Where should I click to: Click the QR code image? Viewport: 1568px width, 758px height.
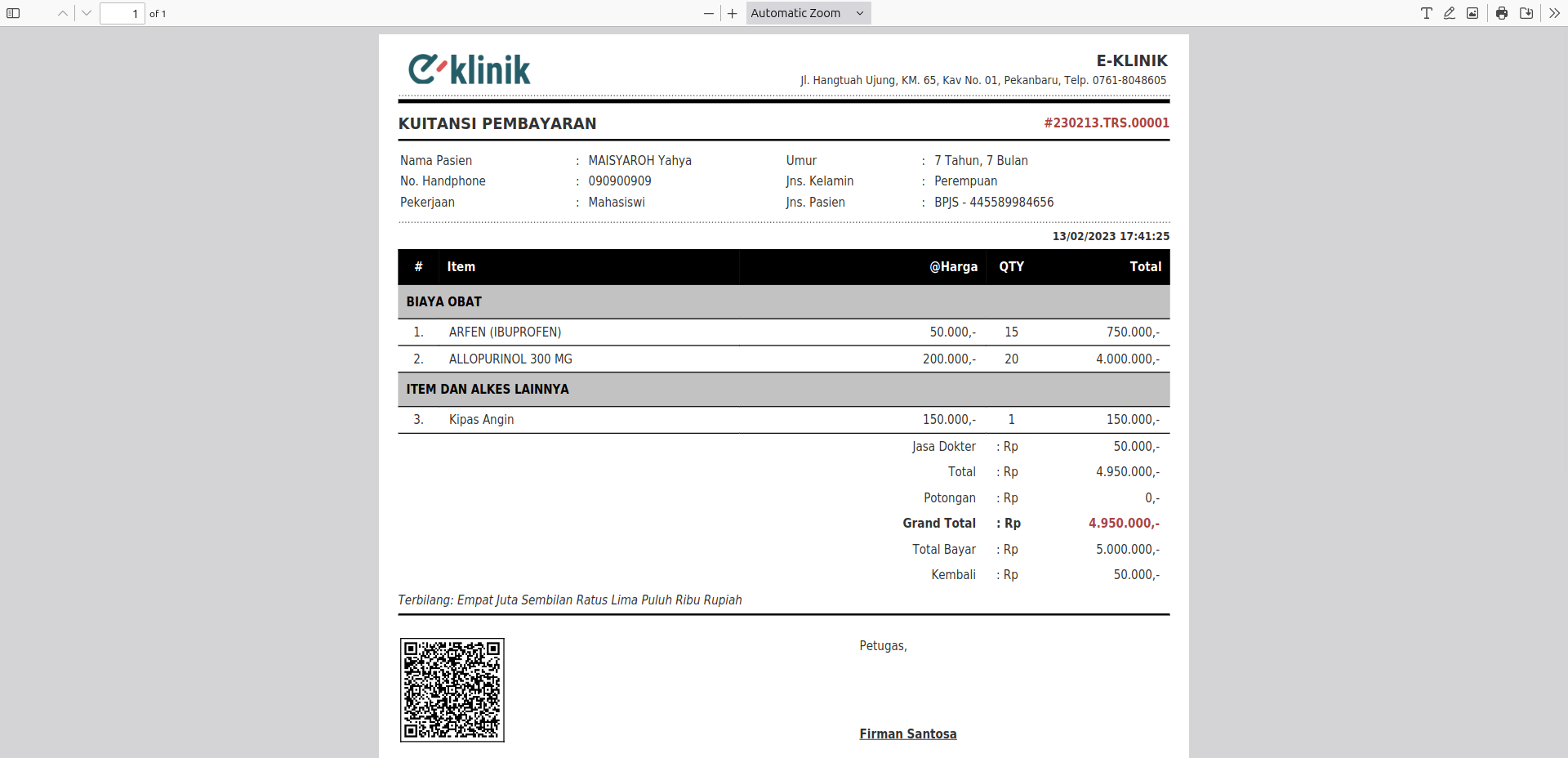tap(452, 690)
